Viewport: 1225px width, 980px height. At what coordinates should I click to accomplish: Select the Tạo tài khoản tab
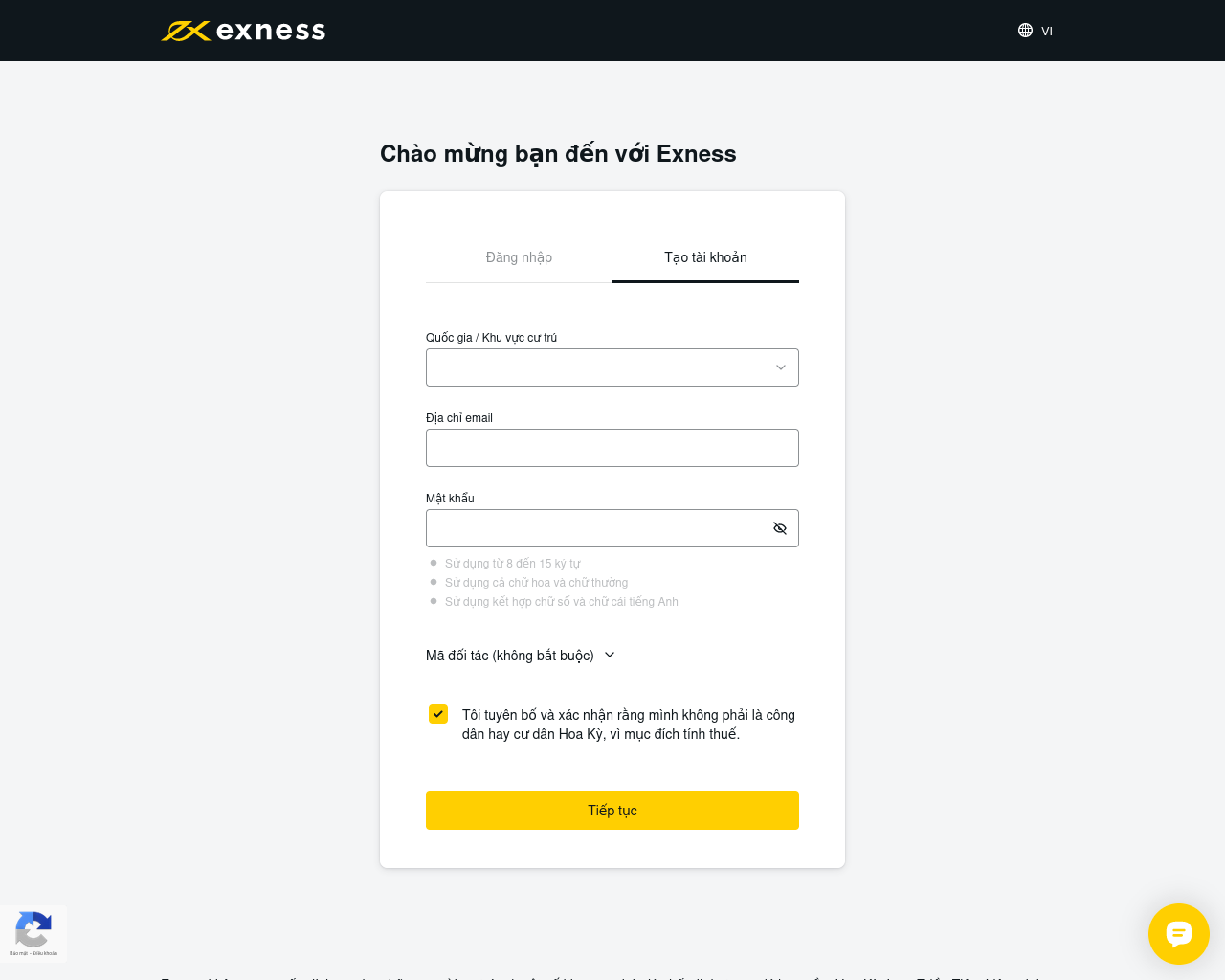[705, 257]
